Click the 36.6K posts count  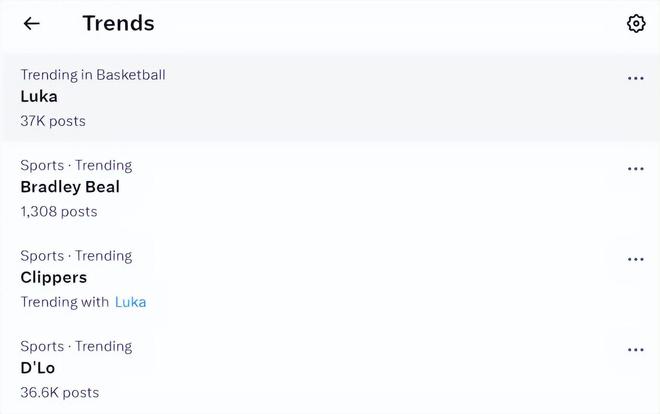[x=60, y=392]
